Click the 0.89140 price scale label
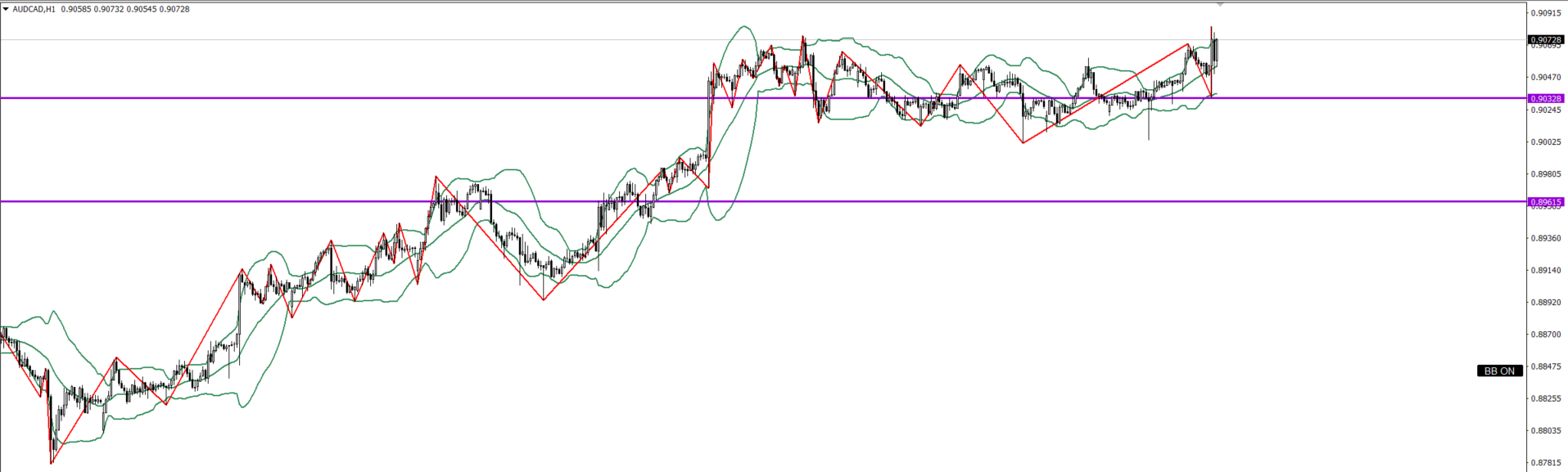1568x472 pixels. click(1547, 270)
